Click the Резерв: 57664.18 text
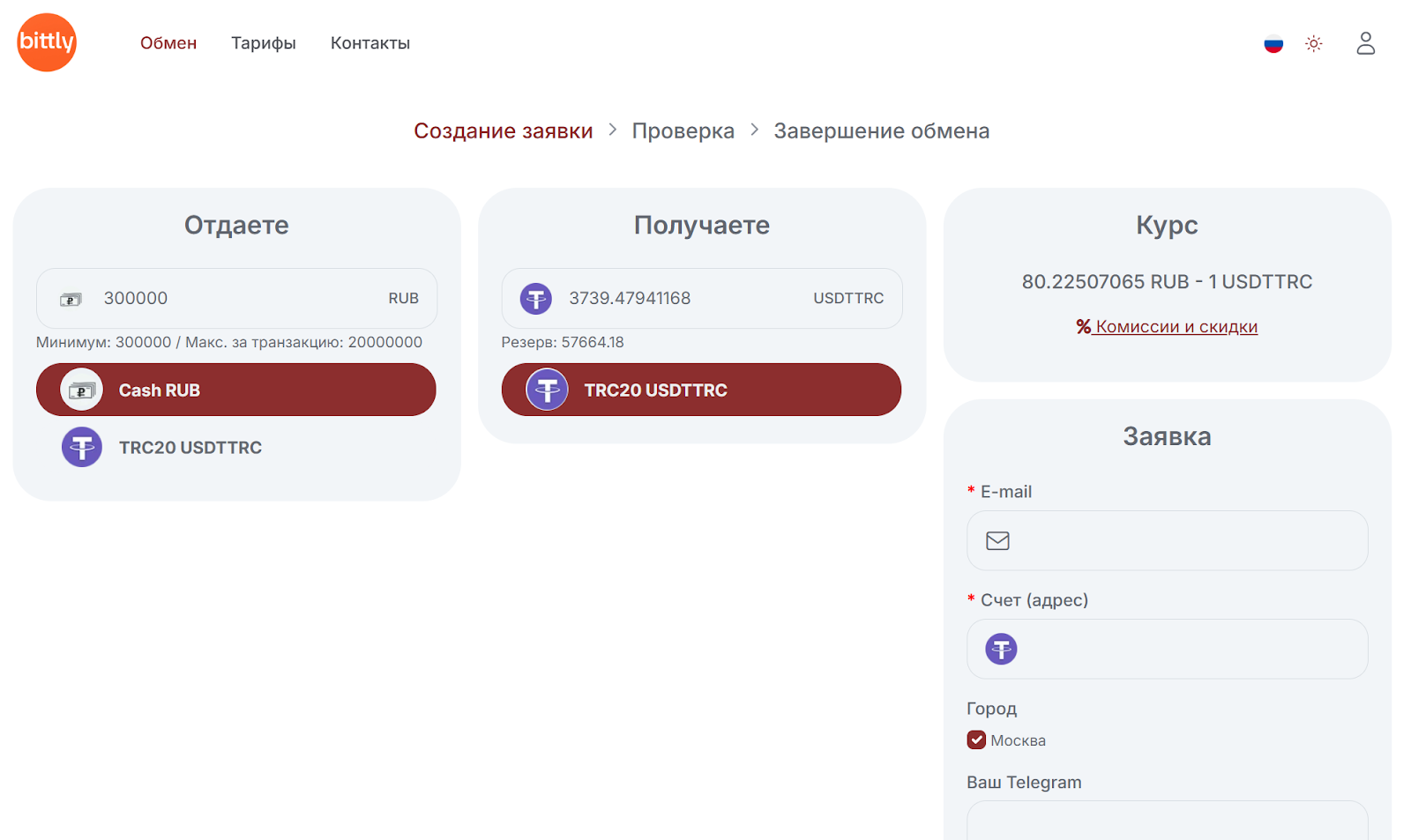Image resolution: width=1411 pixels, height=840 pixels. pos(563,342)
